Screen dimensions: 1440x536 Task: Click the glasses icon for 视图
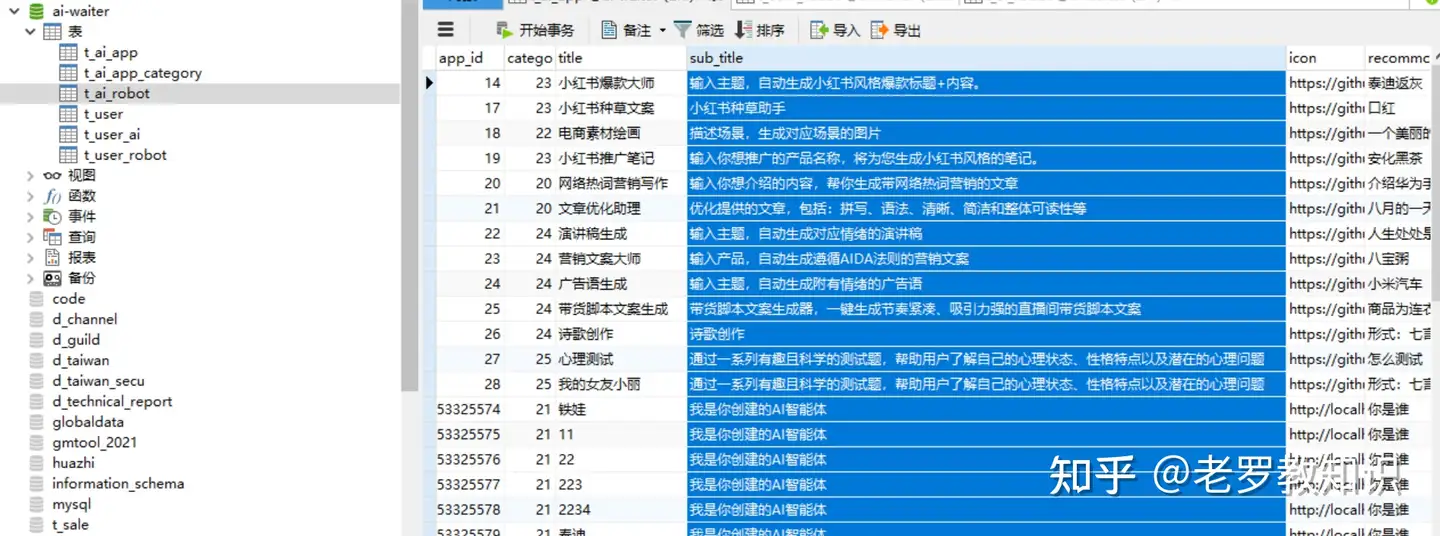52,175
